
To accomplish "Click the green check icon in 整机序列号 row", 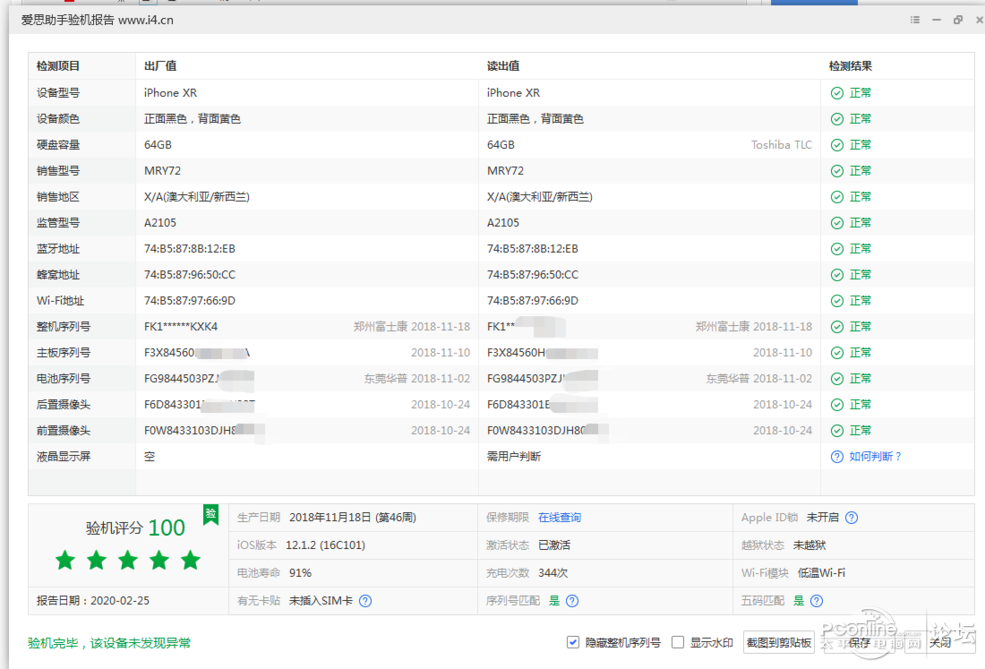I will point(837,327).
